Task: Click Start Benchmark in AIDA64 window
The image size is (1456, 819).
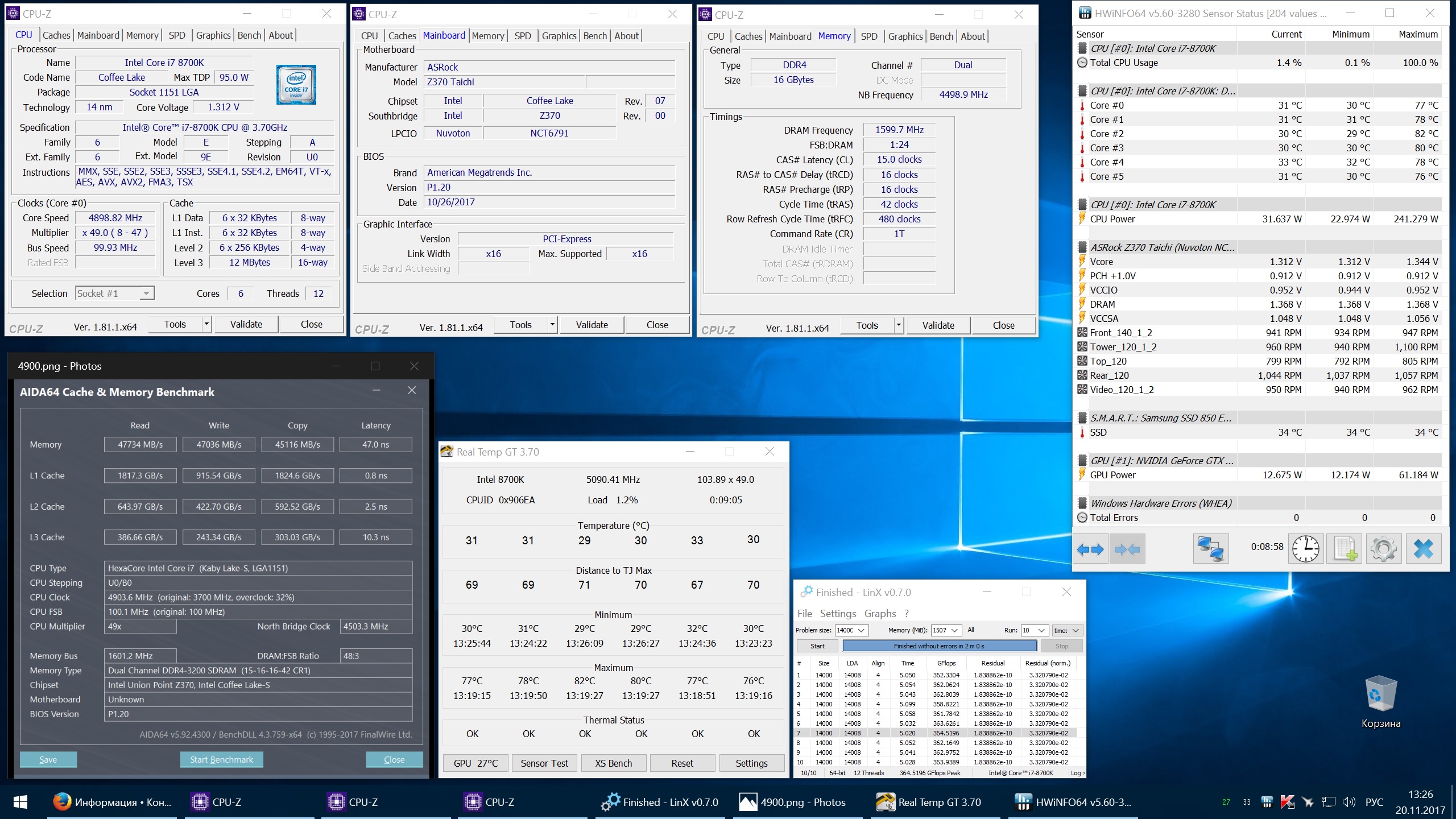Action: [221, 760]
